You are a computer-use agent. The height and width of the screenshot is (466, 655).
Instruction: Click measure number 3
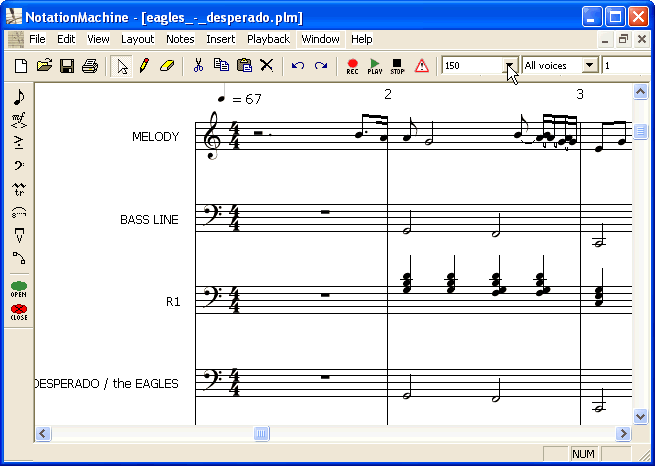pyautogui.click(x=579, y=95)
